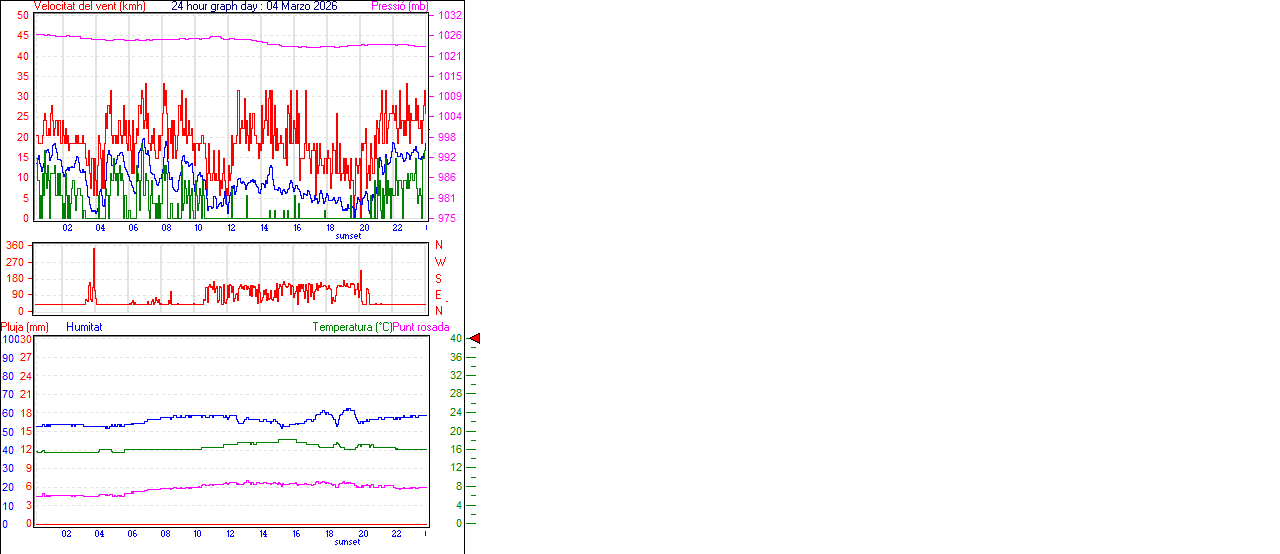The height and width of the screenshot is (554, 1280).
Task: Select the blue 'Humitat' label
Action: (x=84, y=327)
